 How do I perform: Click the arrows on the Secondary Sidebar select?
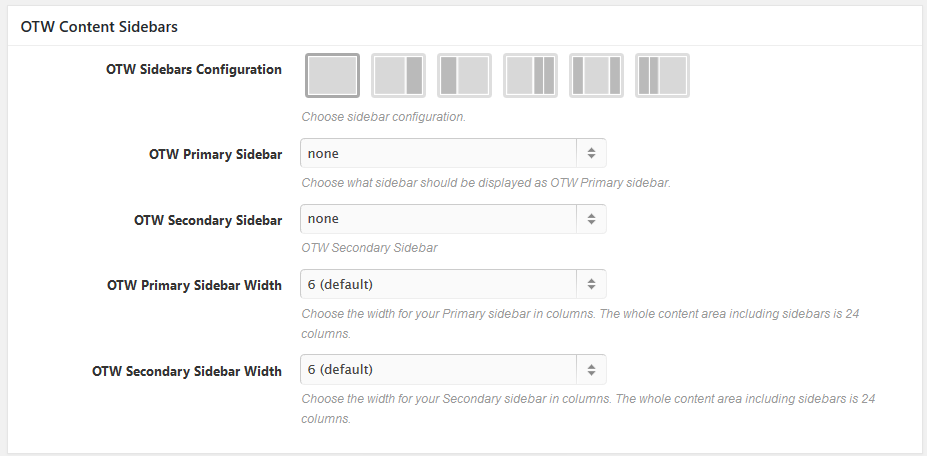pyautogui.click(x=591, y=219)
